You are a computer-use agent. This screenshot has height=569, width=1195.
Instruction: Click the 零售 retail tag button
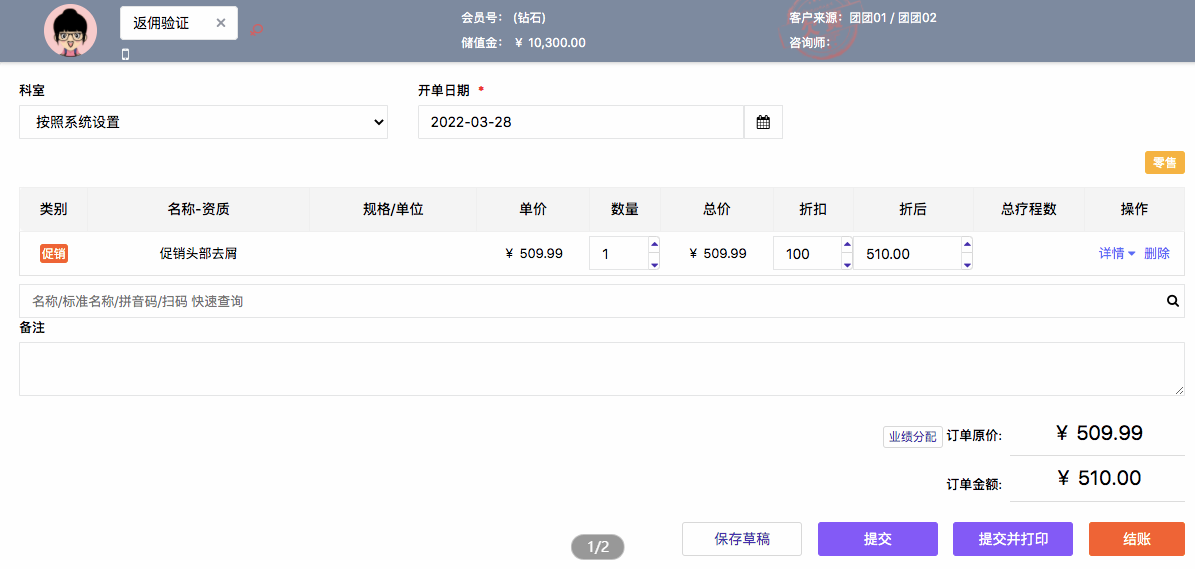point(1165,163)
